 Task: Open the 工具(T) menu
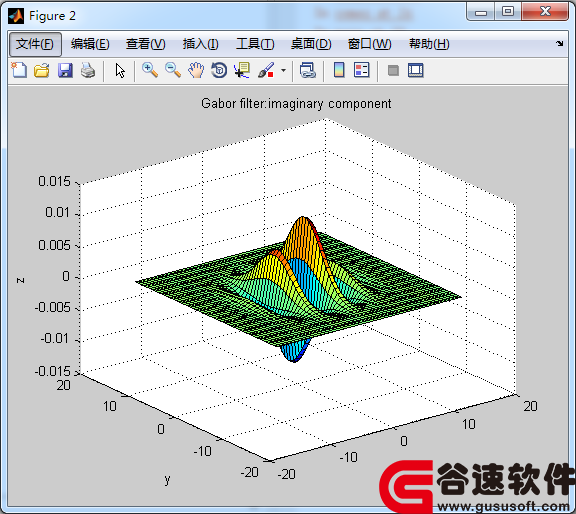tap(255, 44)
